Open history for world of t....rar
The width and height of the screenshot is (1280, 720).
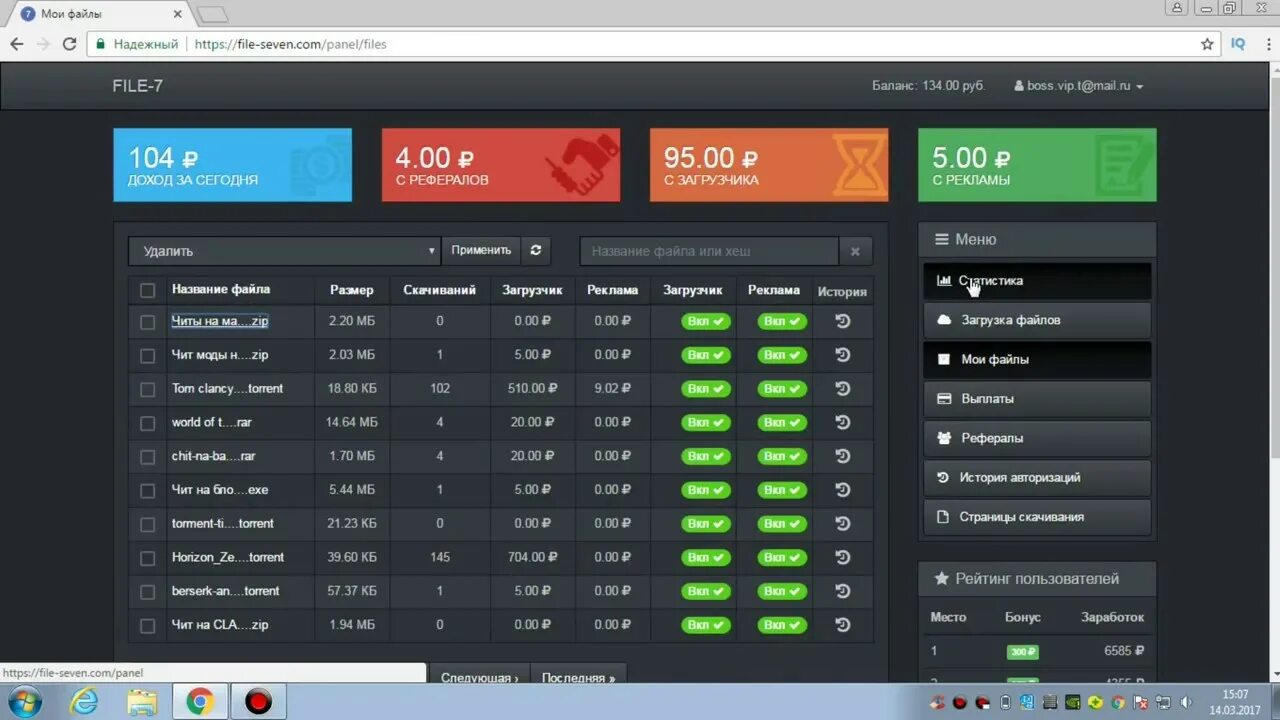pos(842,422)
